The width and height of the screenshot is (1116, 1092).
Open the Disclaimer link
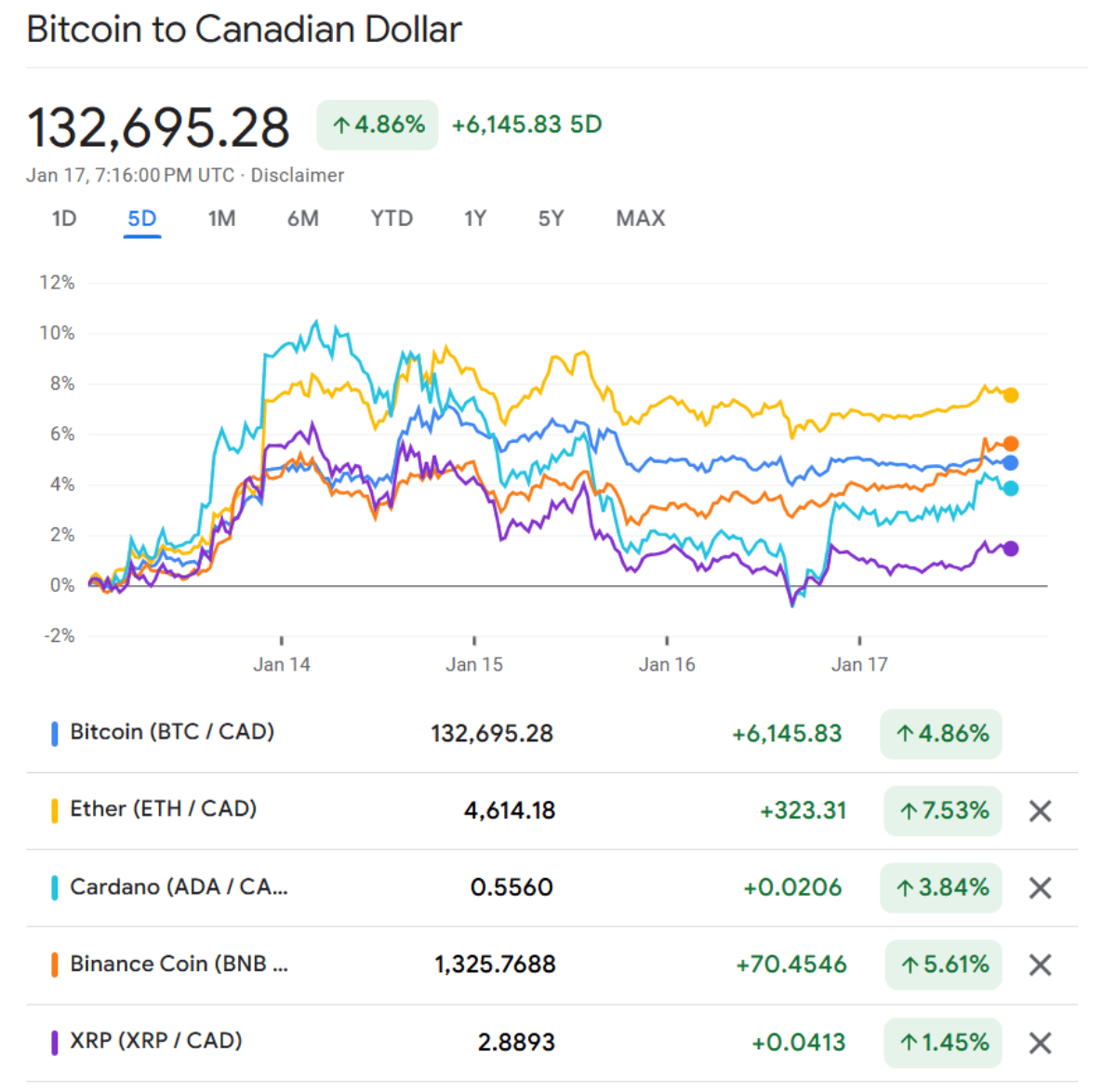(x=298, y=175)
